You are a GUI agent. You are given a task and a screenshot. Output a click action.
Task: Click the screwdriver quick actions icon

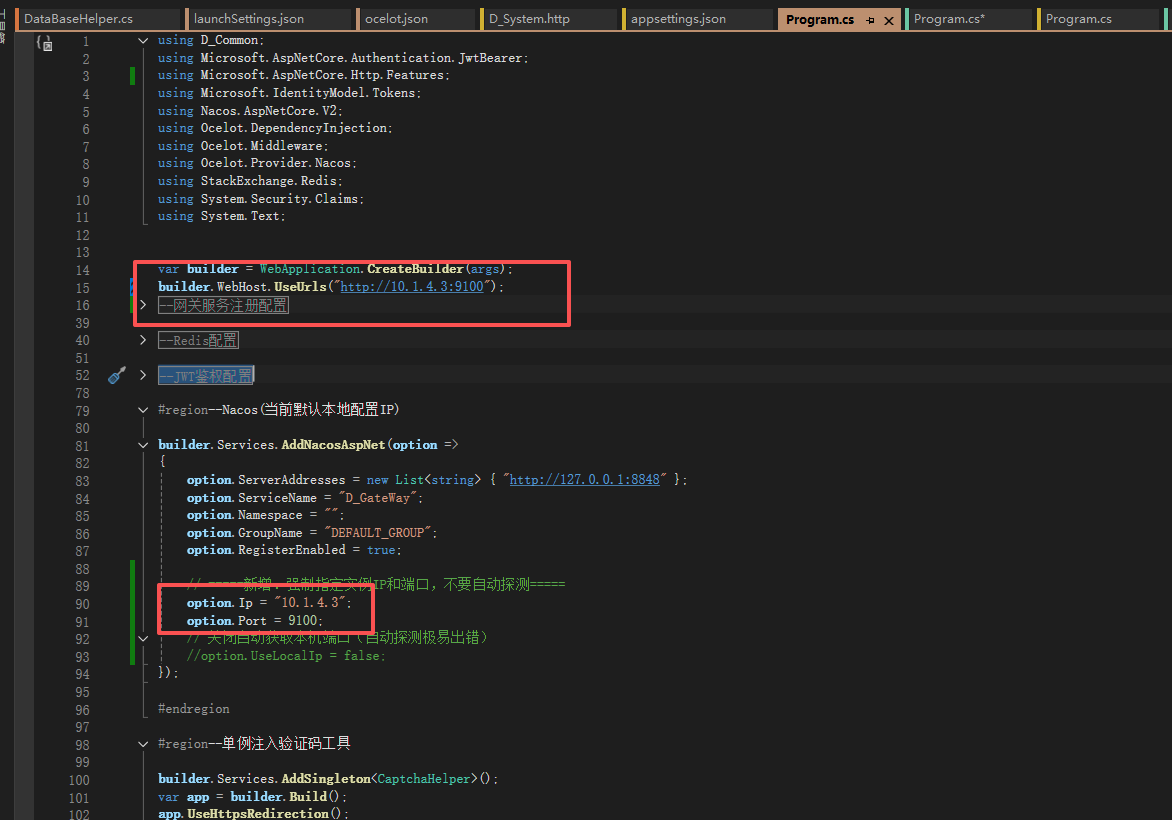[x=117, y=375]
